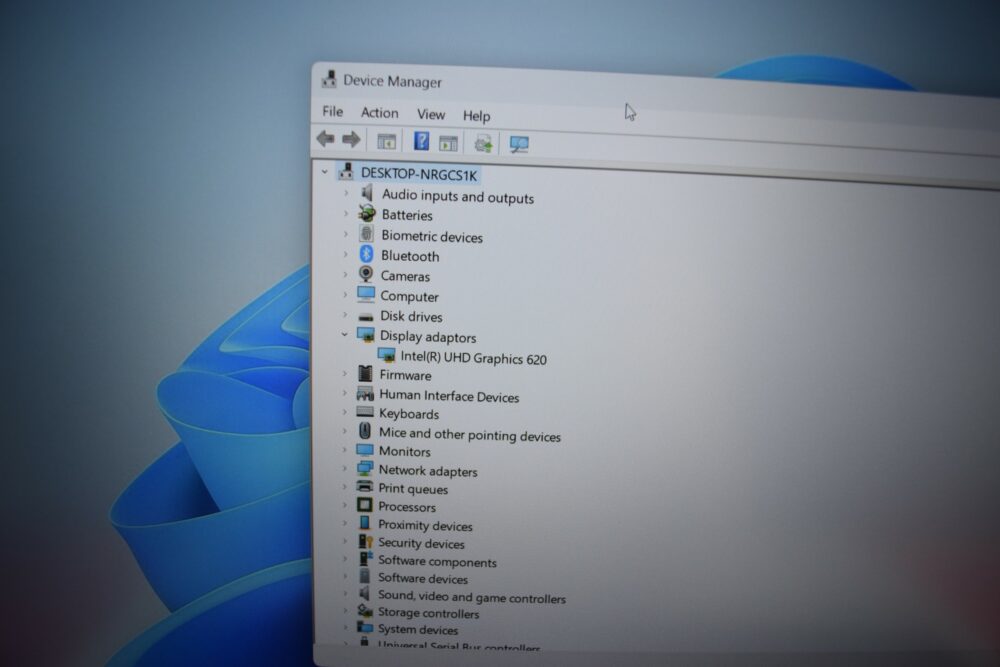This screenshot has width=1000, height=667.
Task: Select Software devices label
Action: pyautogui.click(x=423, y=578)
